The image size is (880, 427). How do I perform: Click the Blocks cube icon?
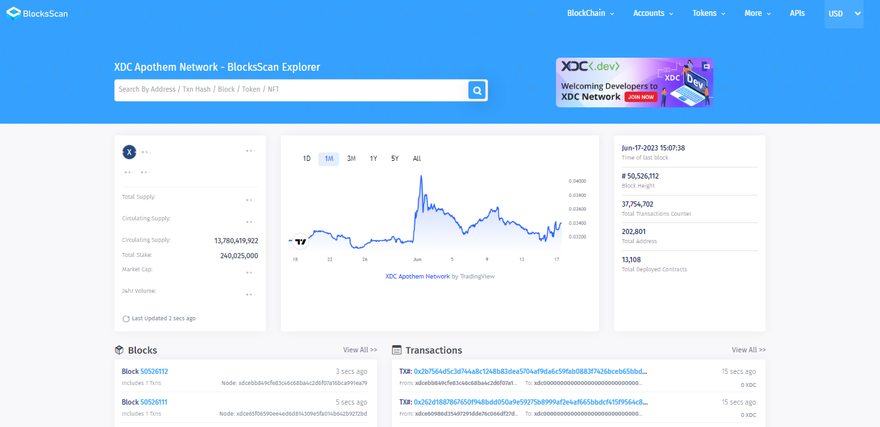(x=119, y=350)
